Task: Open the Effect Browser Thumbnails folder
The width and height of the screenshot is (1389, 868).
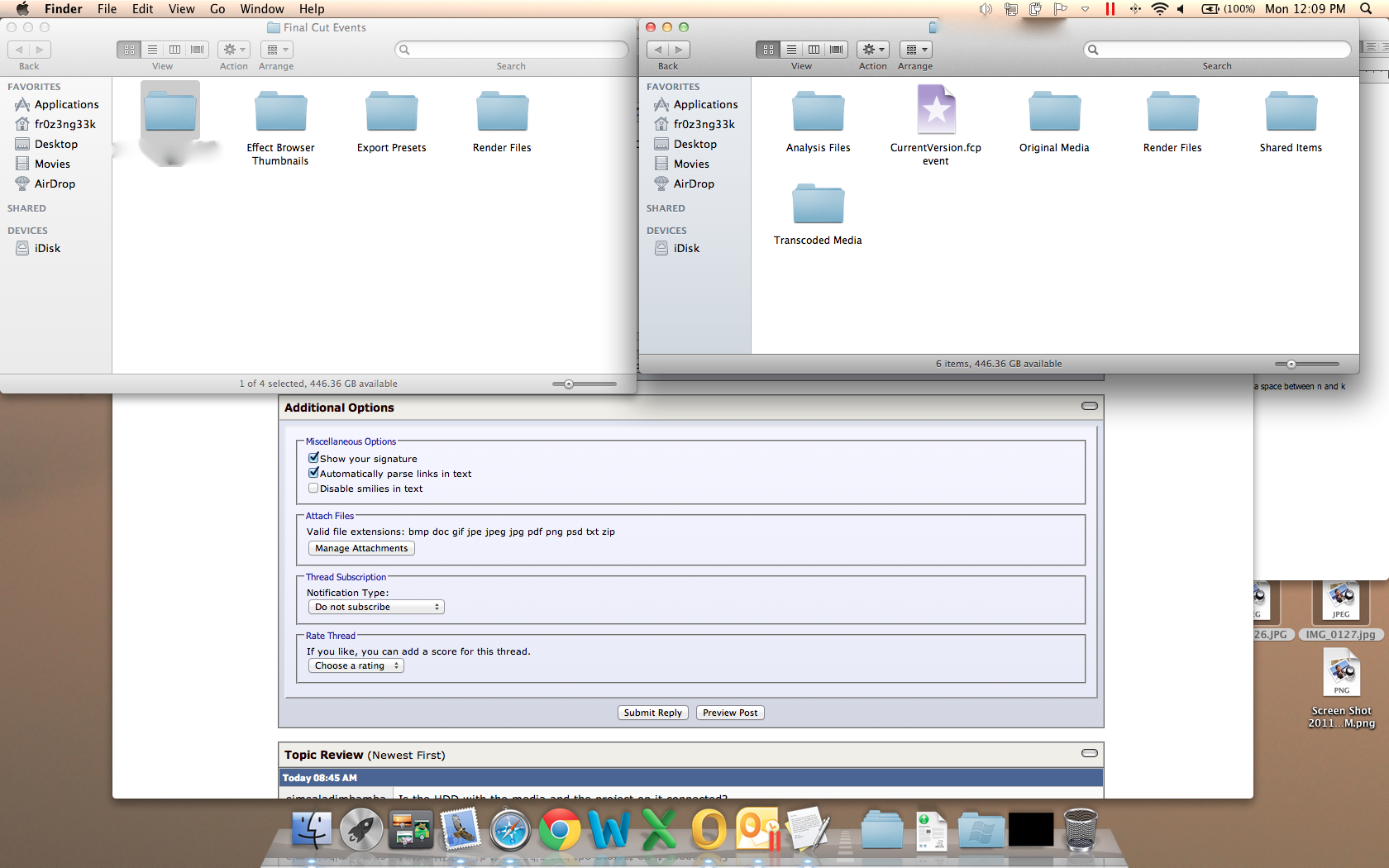Action: (x=280, y=113)
